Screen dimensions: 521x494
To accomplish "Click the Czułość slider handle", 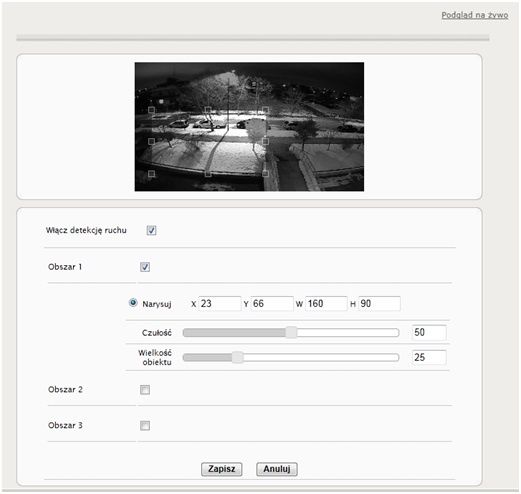I will (x=291, y=332).
